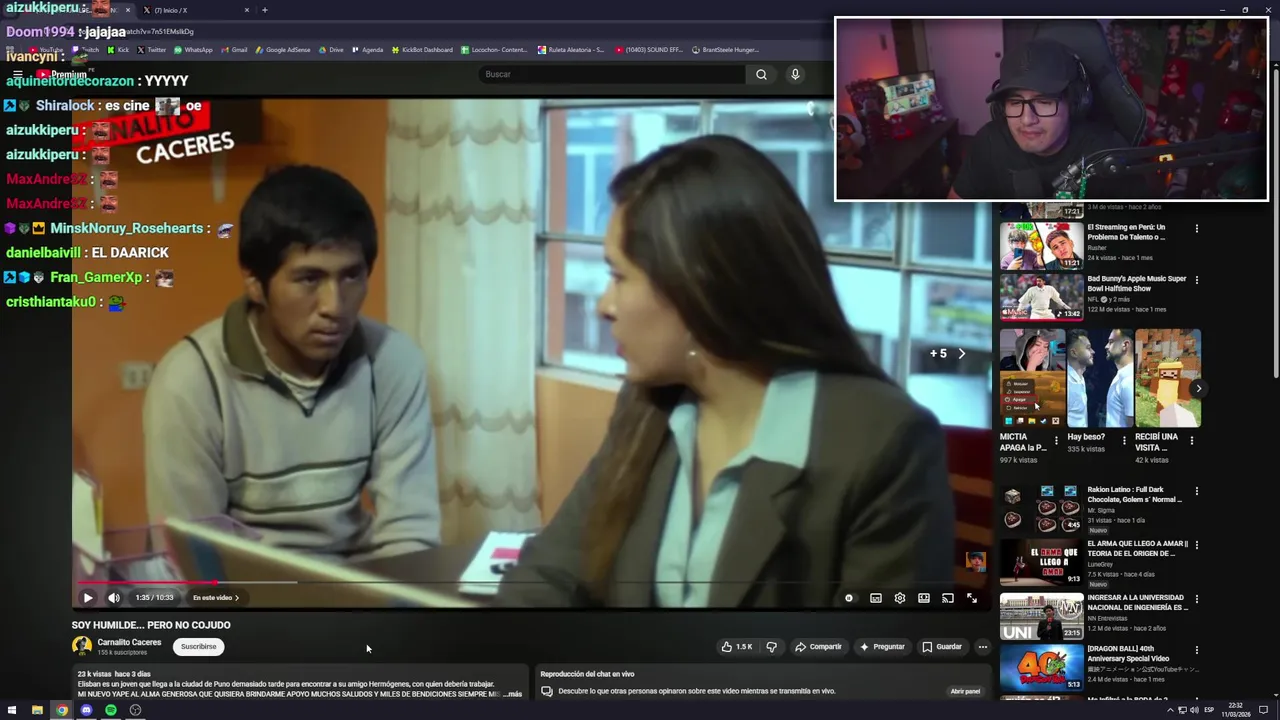This screenshot has height=720, width=1280.
Task: Advance overlay with '+5' next arrow
Action: pyautogui.click(x=962, y=354)
